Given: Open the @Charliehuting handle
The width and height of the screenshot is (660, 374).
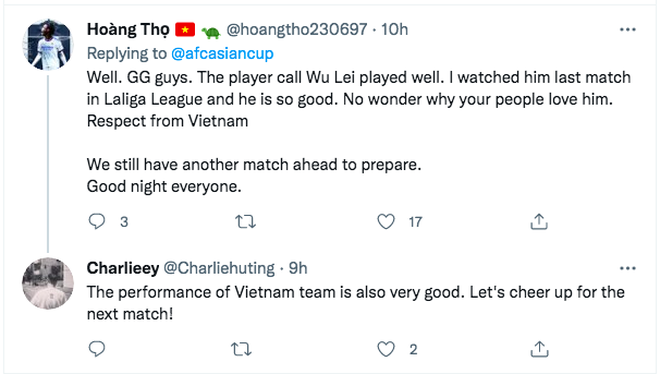Looking at the screenshot, I should coord(219,268).
